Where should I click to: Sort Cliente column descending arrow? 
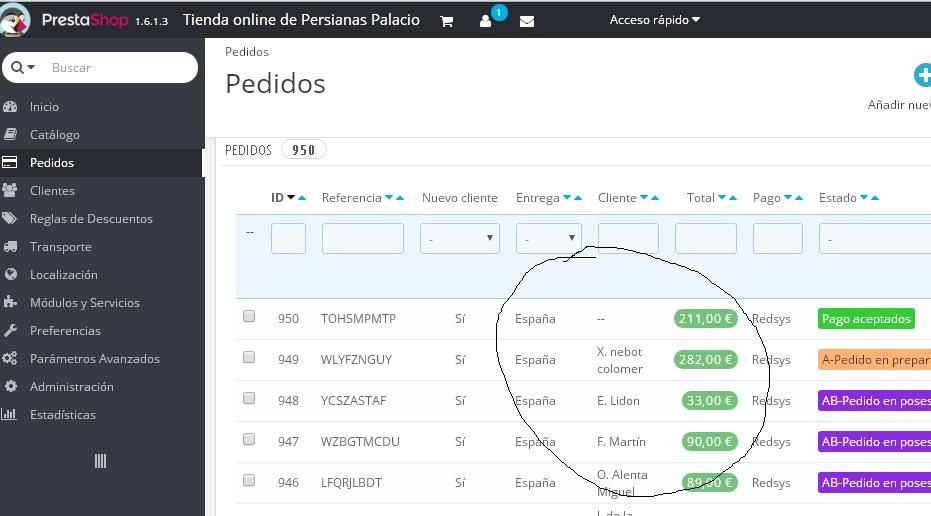pos(644,197)
